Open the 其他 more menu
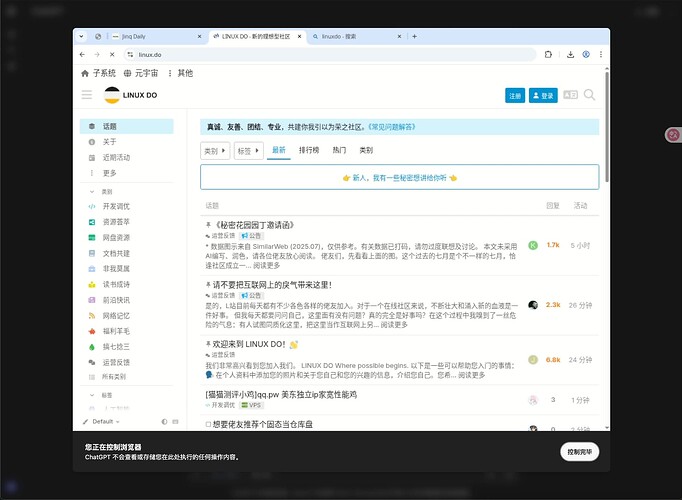Screen dimensions: 682x500 pyautogui.click(x=180, y=73)
